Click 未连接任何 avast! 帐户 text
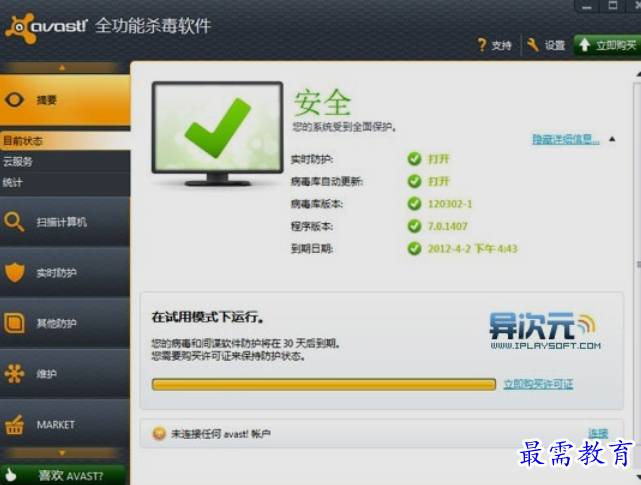 pos(221,433)
